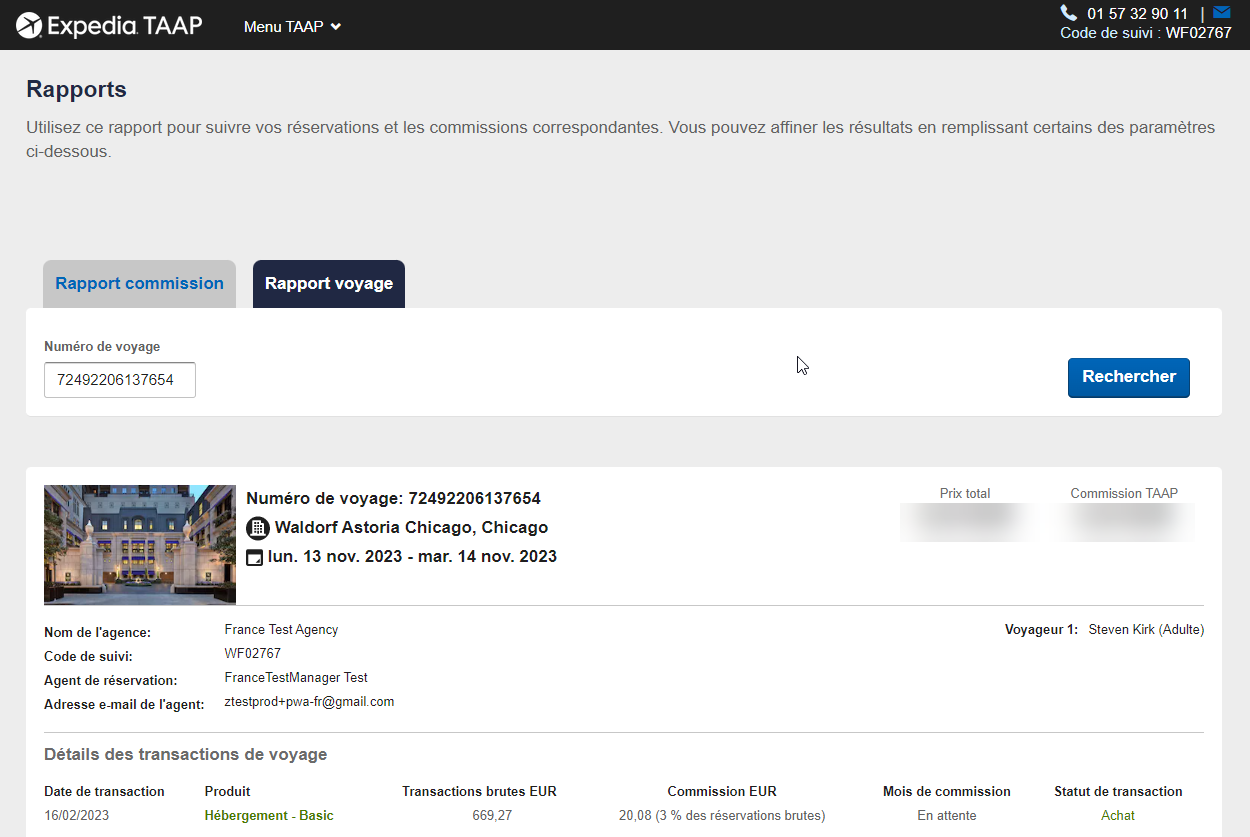Image resolution: width=1250 pixels, height=837 pixels.
Task: Select the bold "Numéro de voyage: 72492206137654" heading
Action: coord(393,499)
